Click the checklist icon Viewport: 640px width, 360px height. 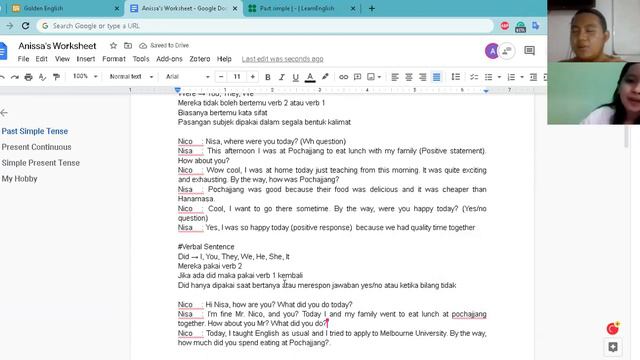(474, 77)
